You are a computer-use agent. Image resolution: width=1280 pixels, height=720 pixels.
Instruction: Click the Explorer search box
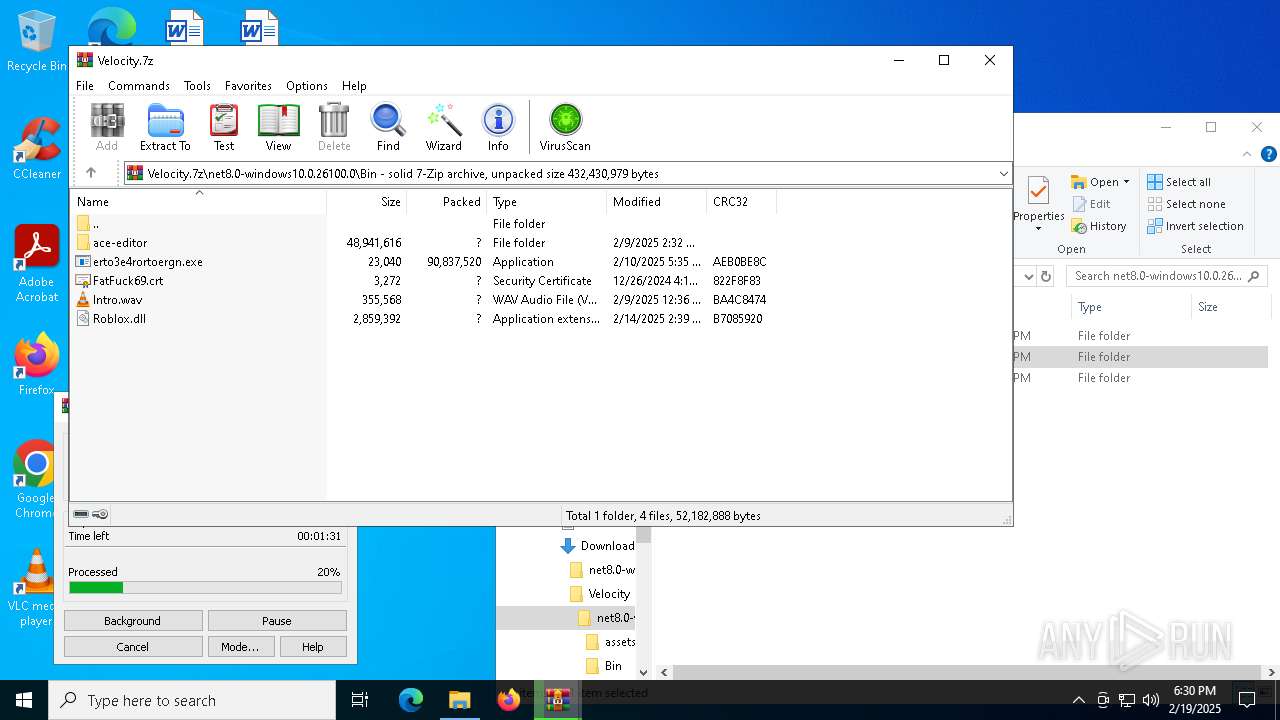[x=1166, y=276]
